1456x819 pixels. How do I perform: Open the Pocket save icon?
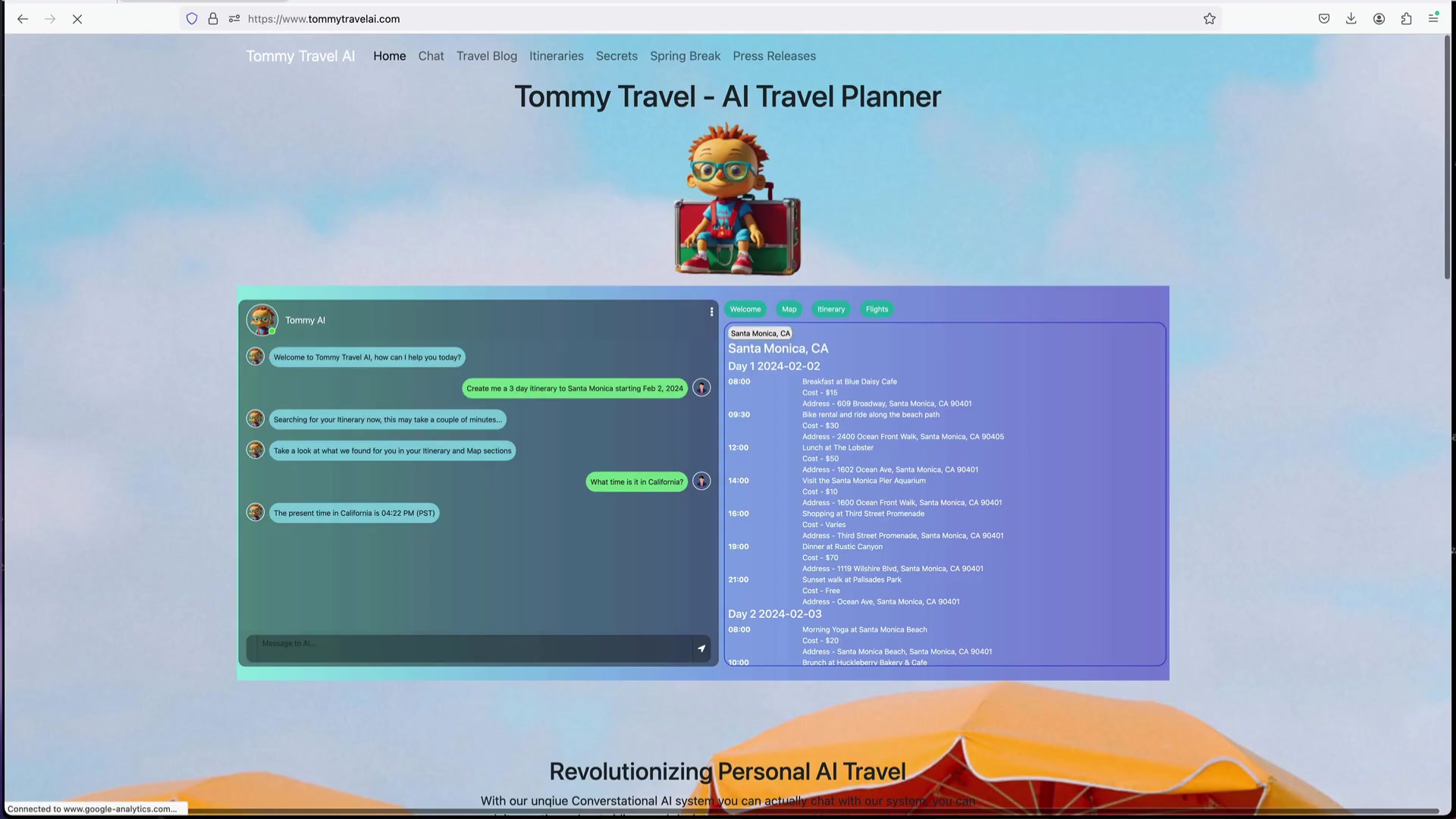pyautogui.click(x=1324, y=19)
